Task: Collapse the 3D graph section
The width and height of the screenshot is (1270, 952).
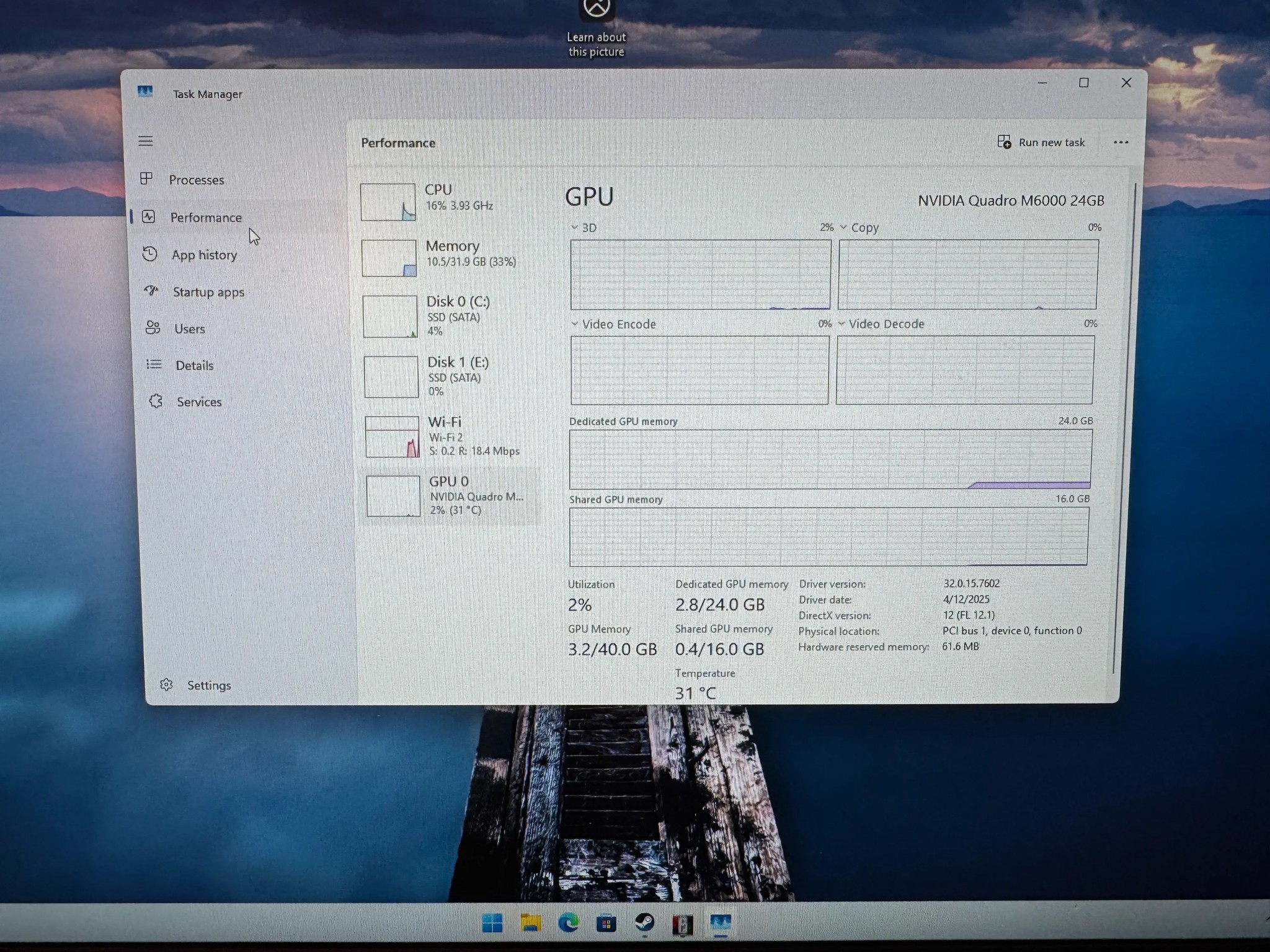Action: 575,227
